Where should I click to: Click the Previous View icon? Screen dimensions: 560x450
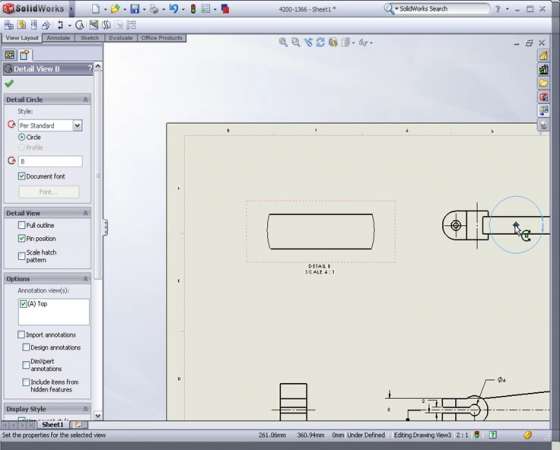click(308, 42)
